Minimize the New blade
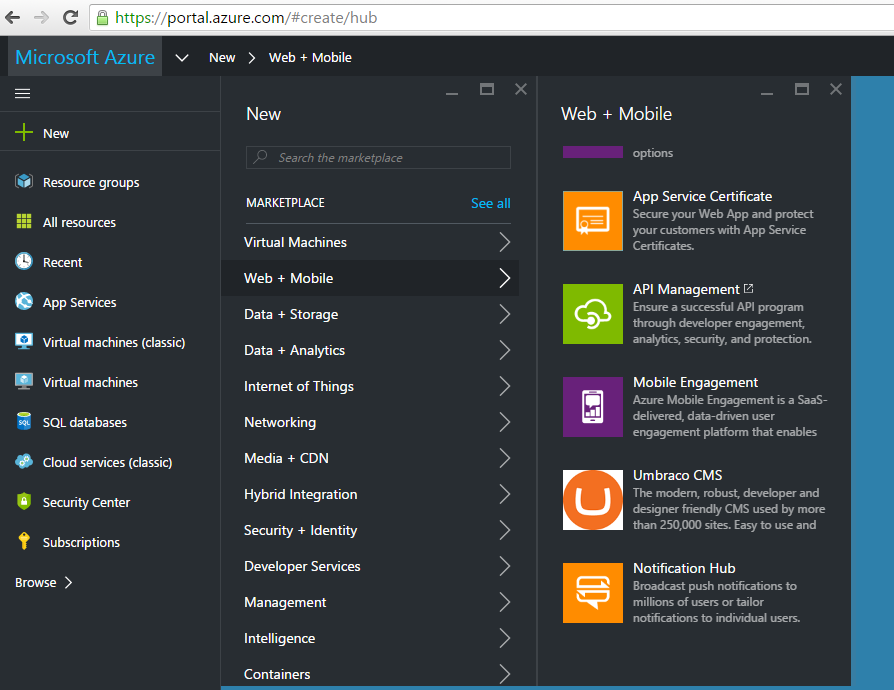 (x=452, y=93)
